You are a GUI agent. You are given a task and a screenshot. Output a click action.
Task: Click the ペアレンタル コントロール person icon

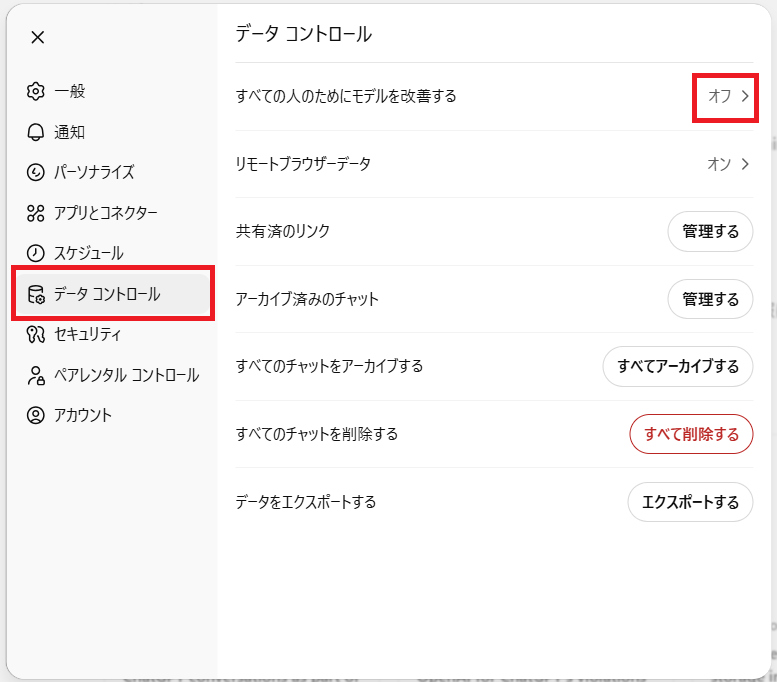36,375
